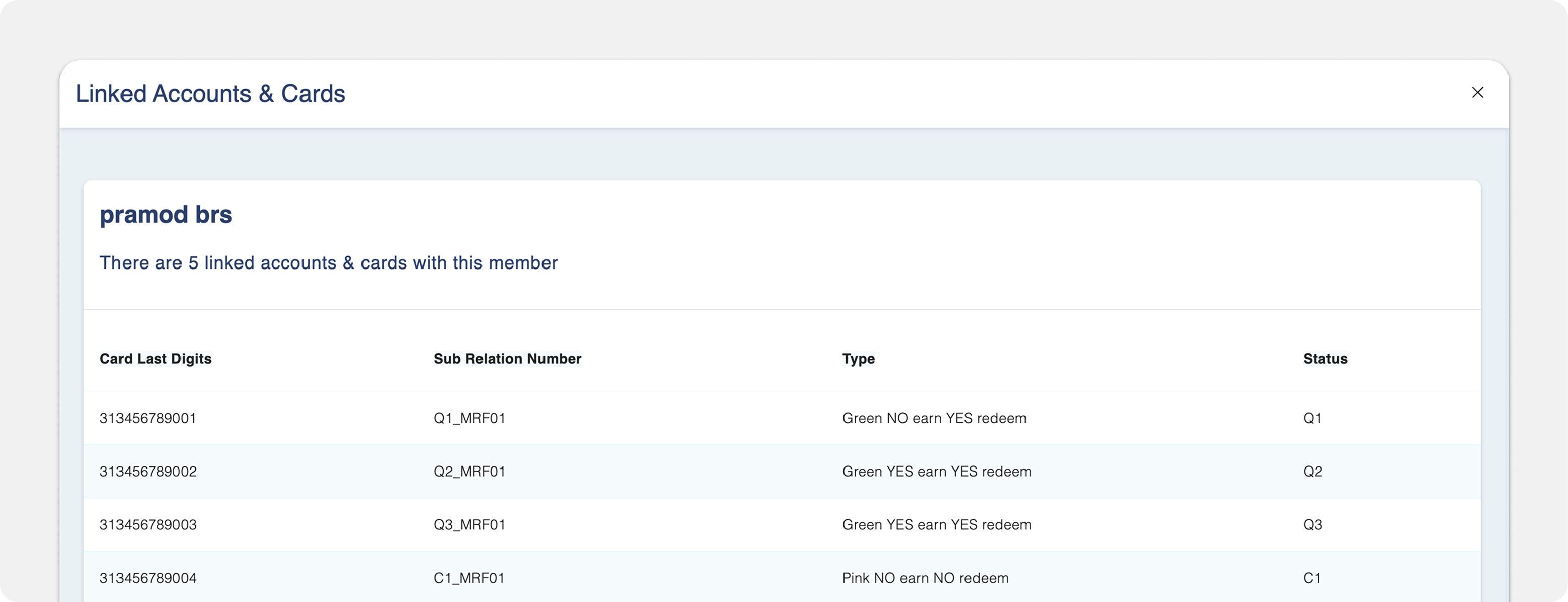Click the Status column header
The image size is (1568, 602).
(x=1325, y=359)
